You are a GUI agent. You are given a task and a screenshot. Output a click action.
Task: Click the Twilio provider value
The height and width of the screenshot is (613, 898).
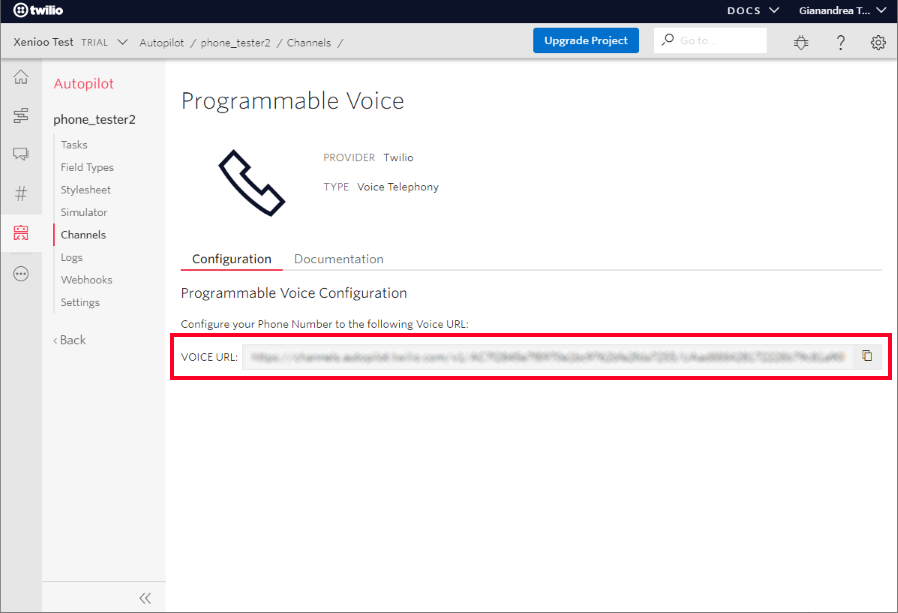coord(398,158)
